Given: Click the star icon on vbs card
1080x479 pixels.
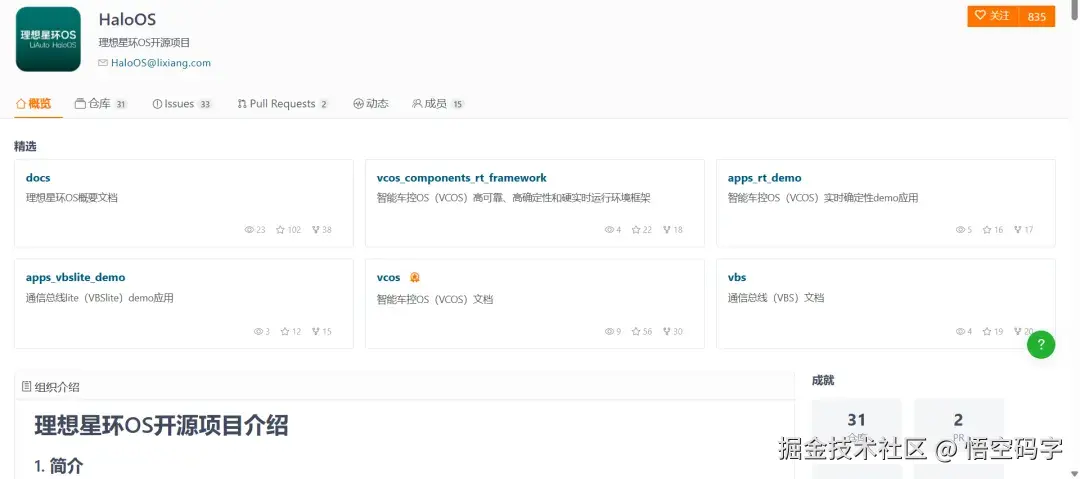Looking at the screenshot, I should coord(987,332).
